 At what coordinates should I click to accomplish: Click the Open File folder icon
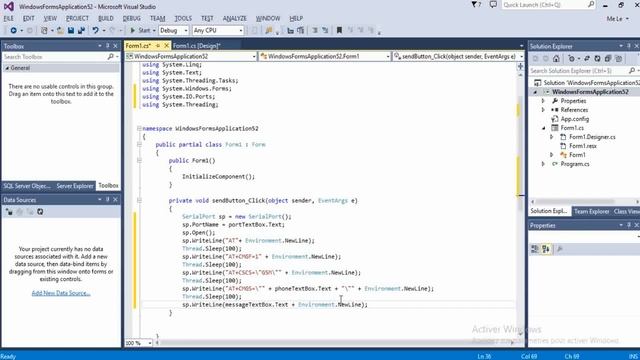tap(60, 31)
